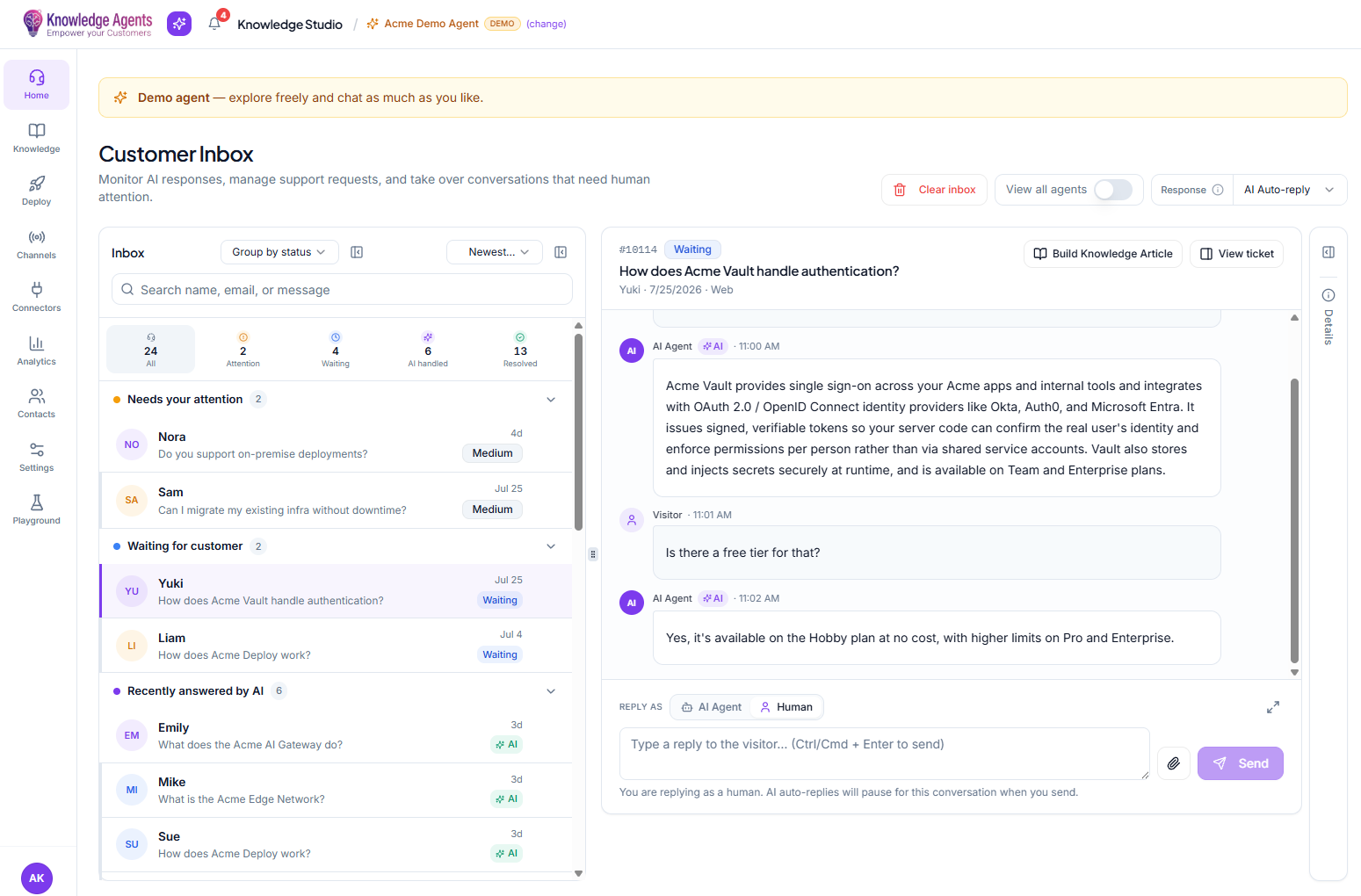Open the Knowledge sidebar section
The width and height of the screenshot is (1361, 896).
point(37,138)
